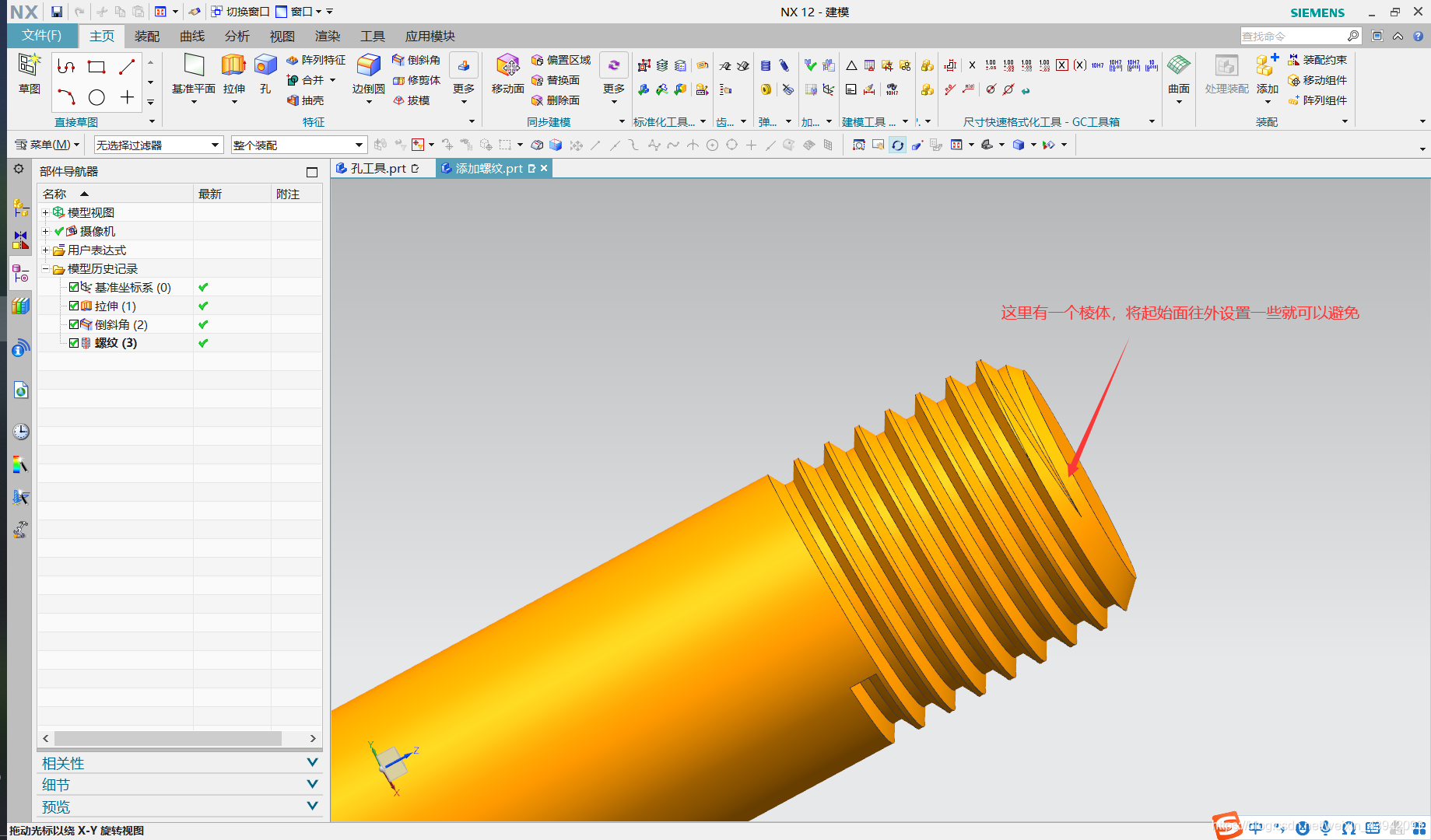Viewport: 1431px width, 840px height.
Task: Select 螺纹 (3) in model history
Action: pyautogui.click(x=116, y=343)
